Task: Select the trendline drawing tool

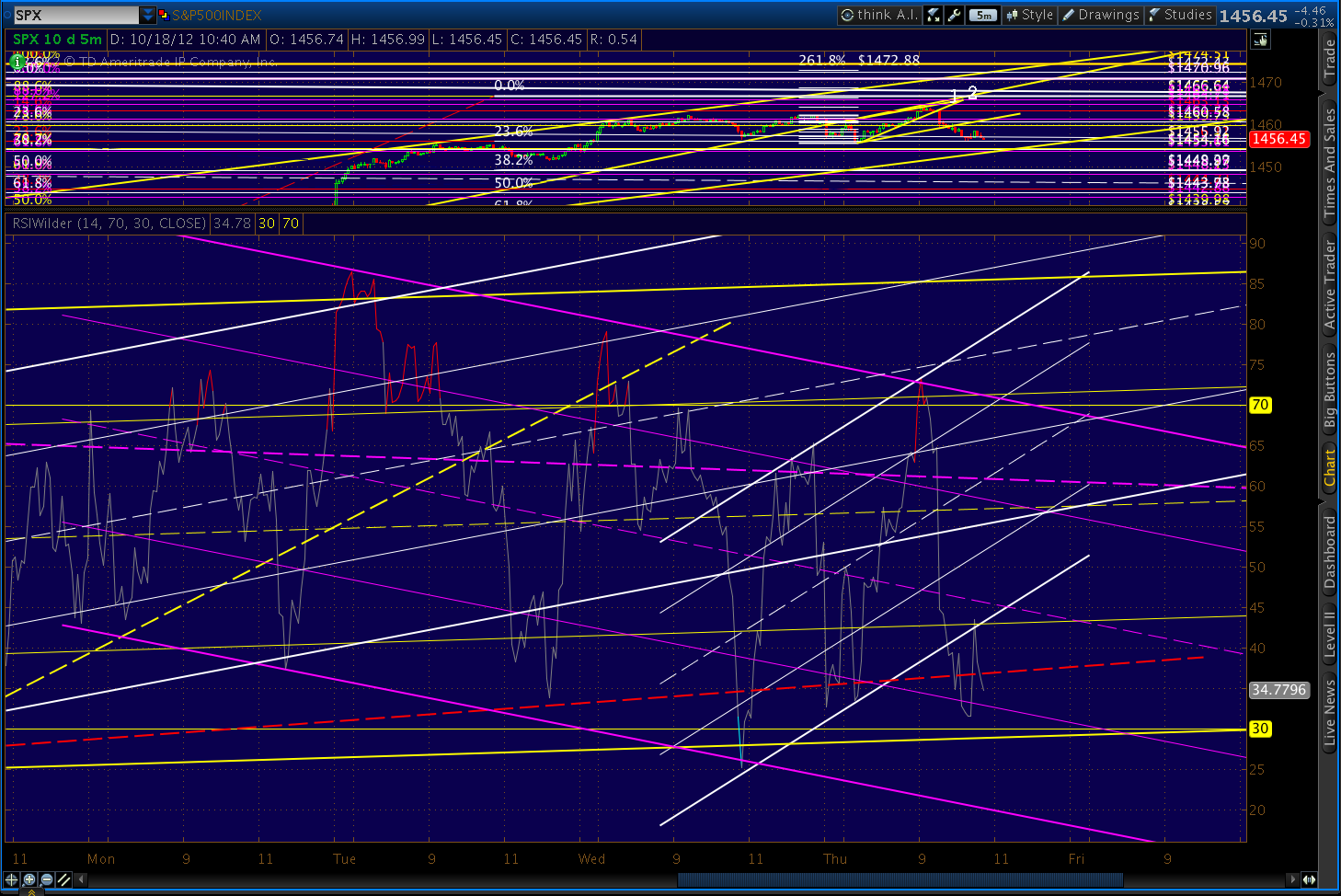Action: click(x=63, y=880)
